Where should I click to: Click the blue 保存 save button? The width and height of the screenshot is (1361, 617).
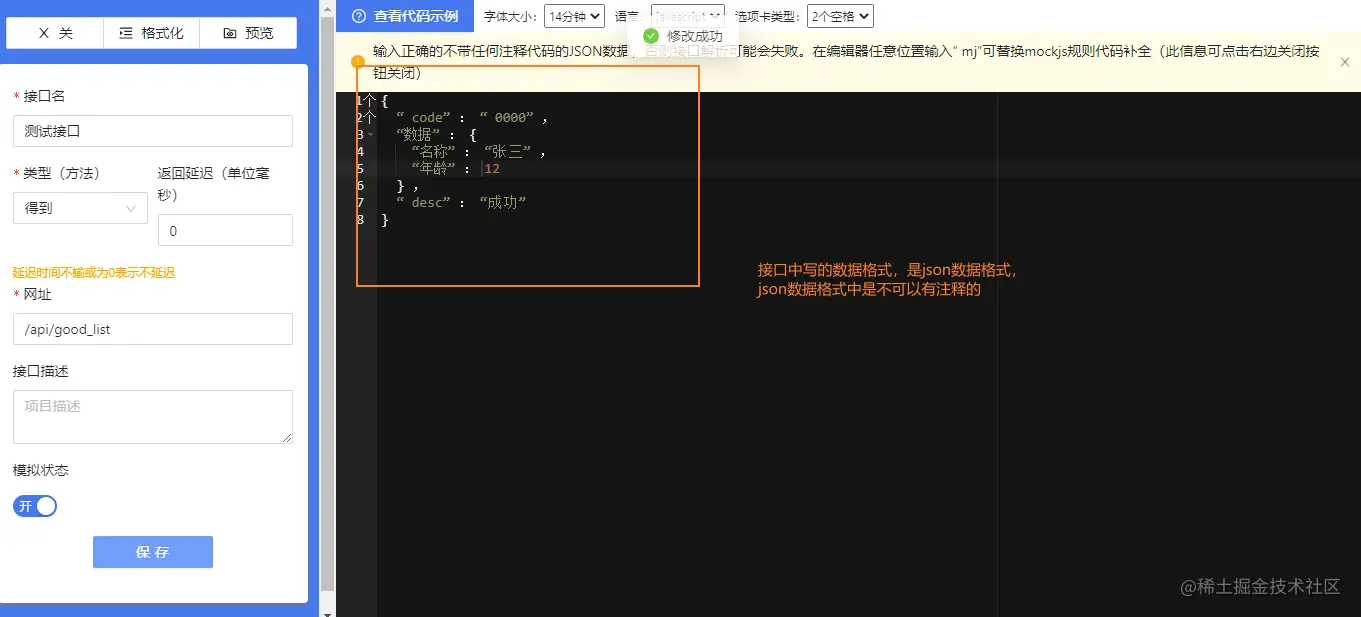tap(153, 552)
